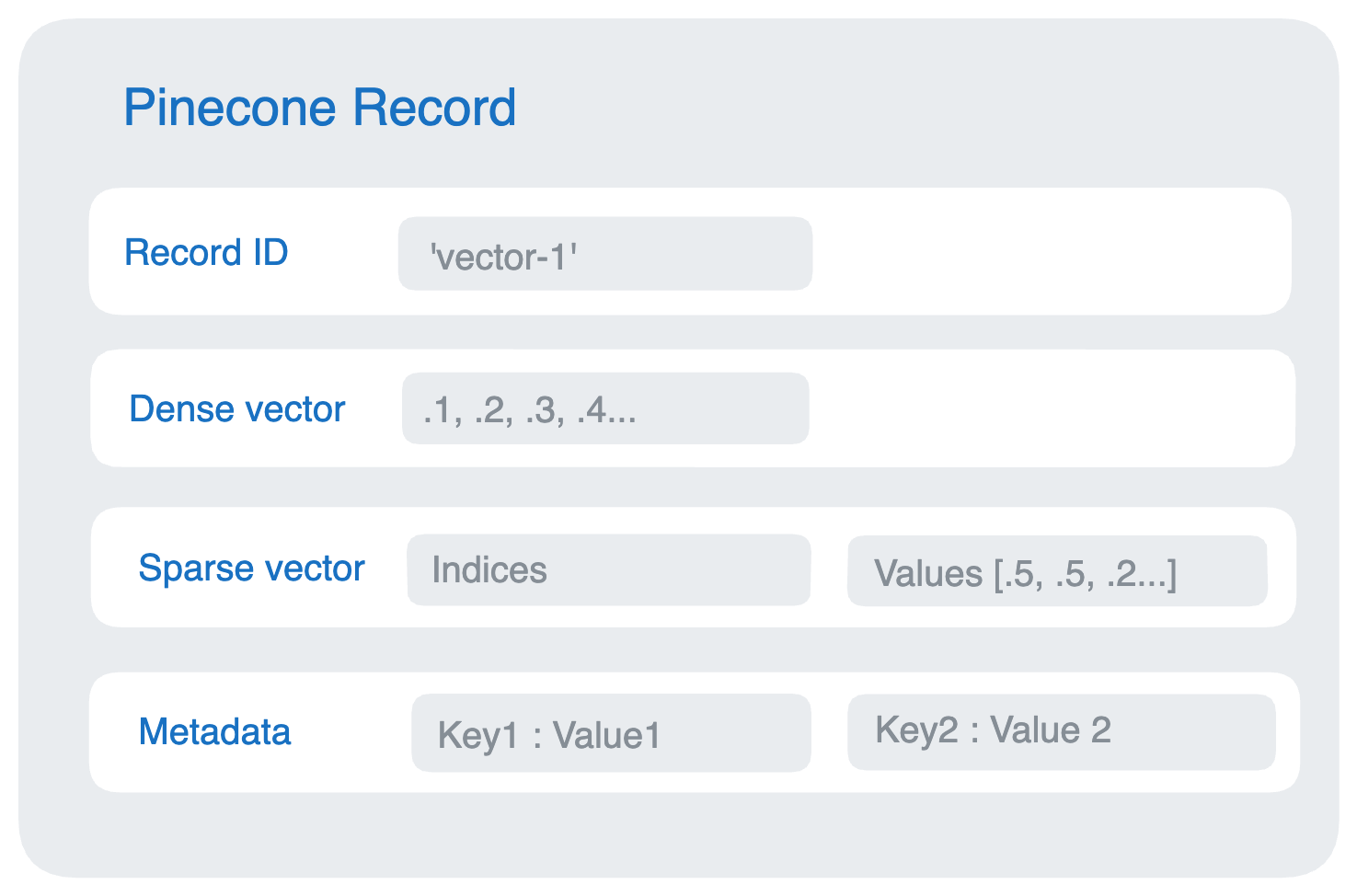The height and width of the screenshot is (896, 1357).
Task: Click the sparse vector "Indices" field
Action: point(608,570)
